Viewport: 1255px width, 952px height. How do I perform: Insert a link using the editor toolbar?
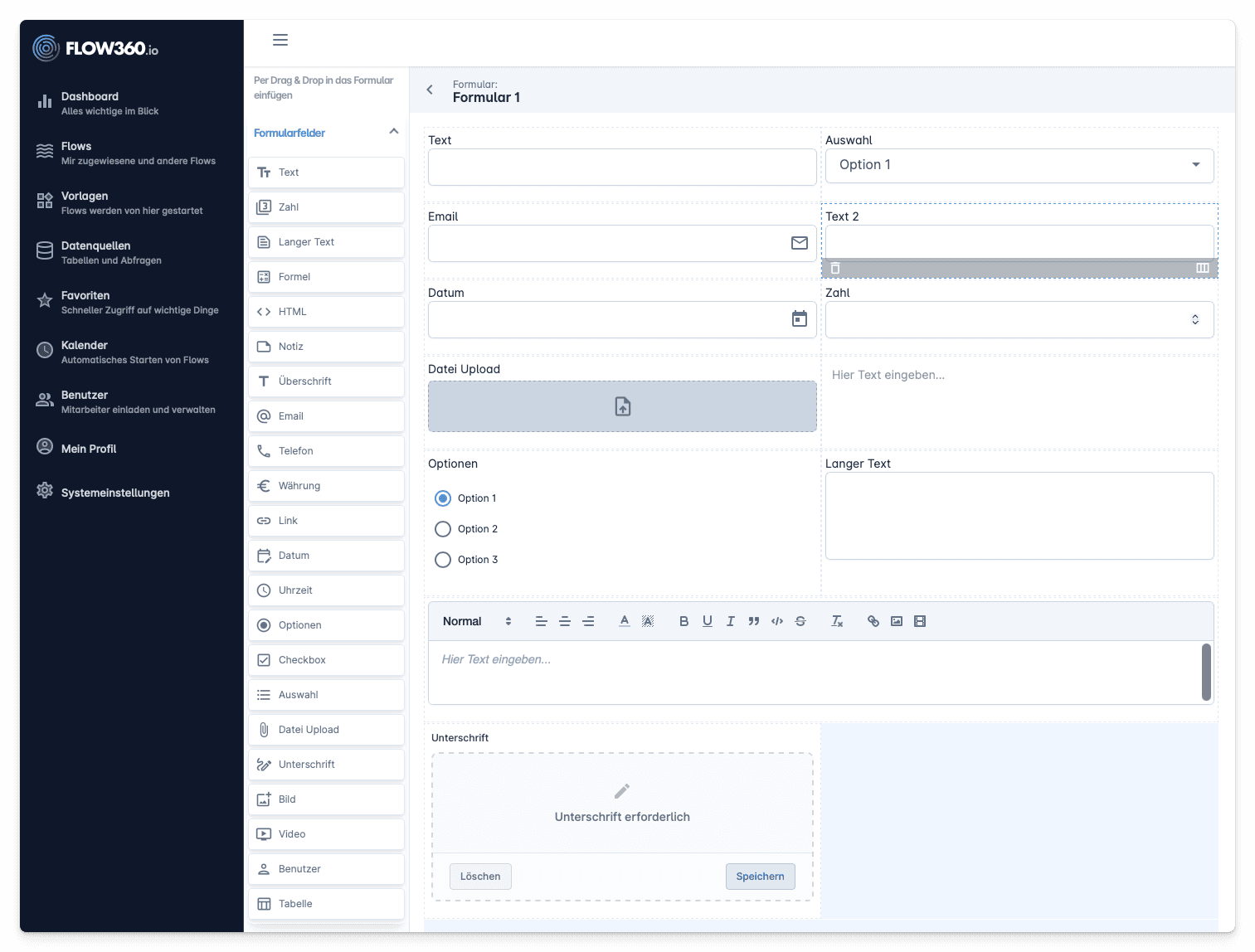point(873,621)
